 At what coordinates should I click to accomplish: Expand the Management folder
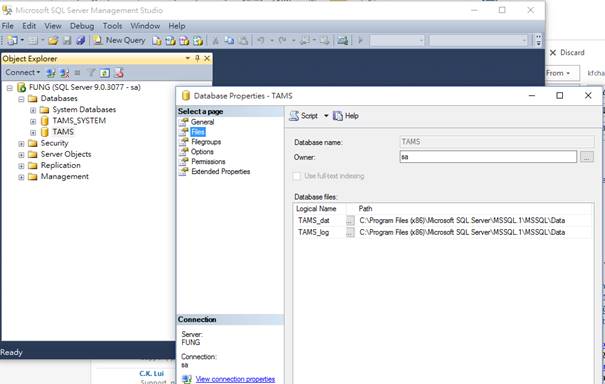click(x=21, y=178)
